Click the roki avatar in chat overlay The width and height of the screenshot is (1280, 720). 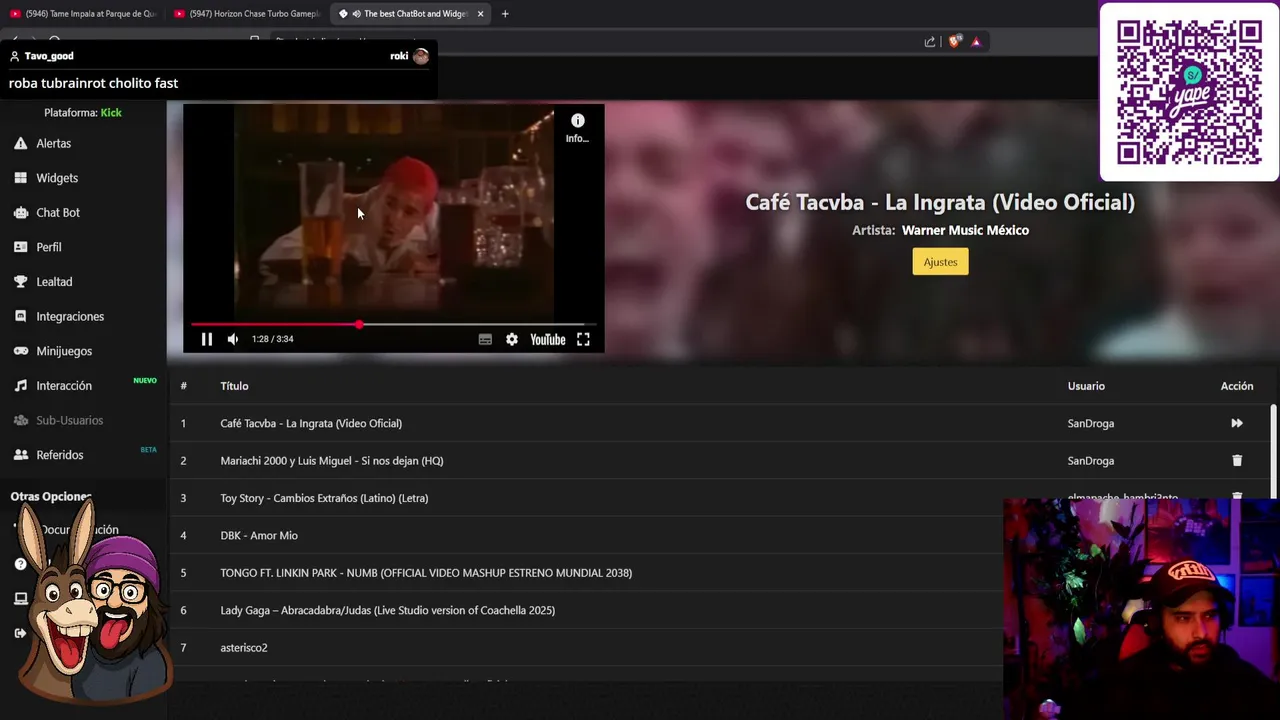click(421, 56)
